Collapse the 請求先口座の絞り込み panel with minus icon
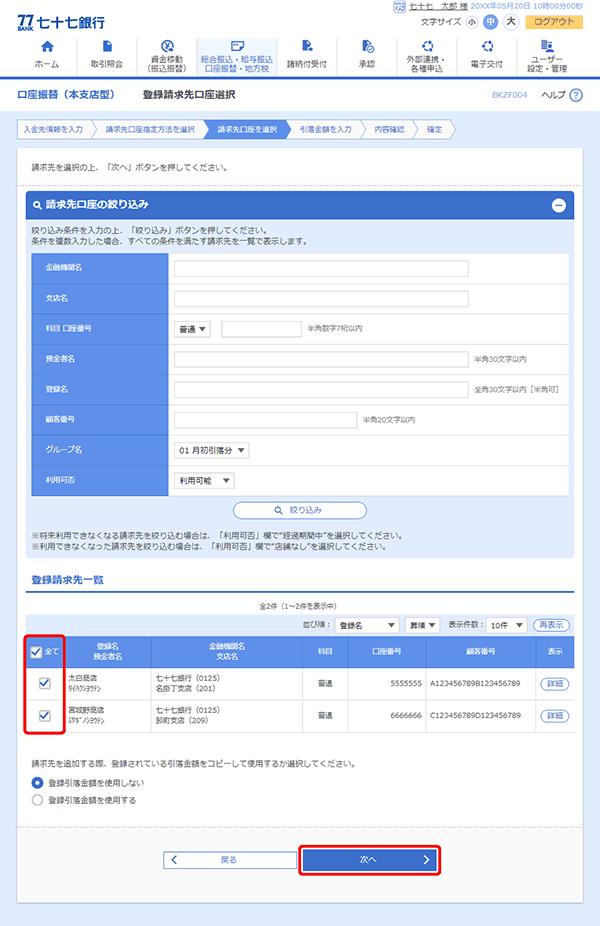The width and height of the screenshot is (600, 926). [559, 205]
